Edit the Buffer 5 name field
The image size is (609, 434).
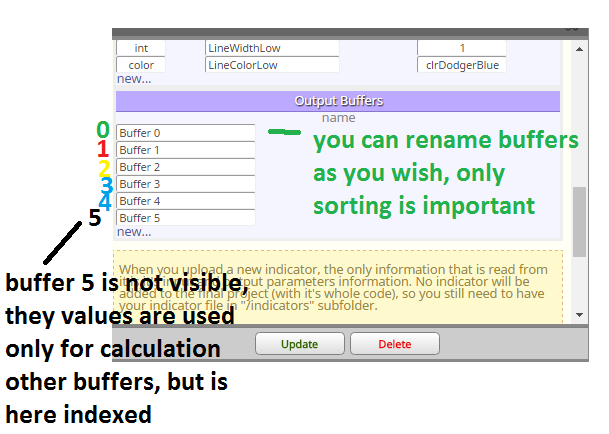(x=186, y=218)
